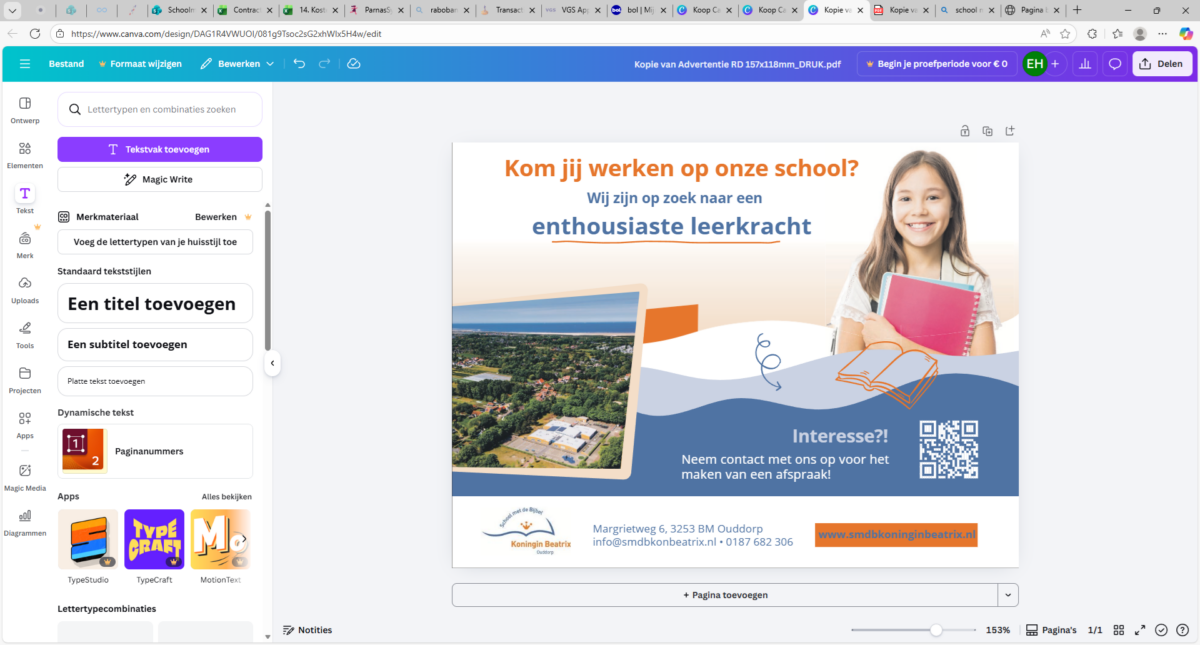Open the dropdown arrow beside Pagina toevoegen
The image size is (1200, 645).
[1008, 595]
